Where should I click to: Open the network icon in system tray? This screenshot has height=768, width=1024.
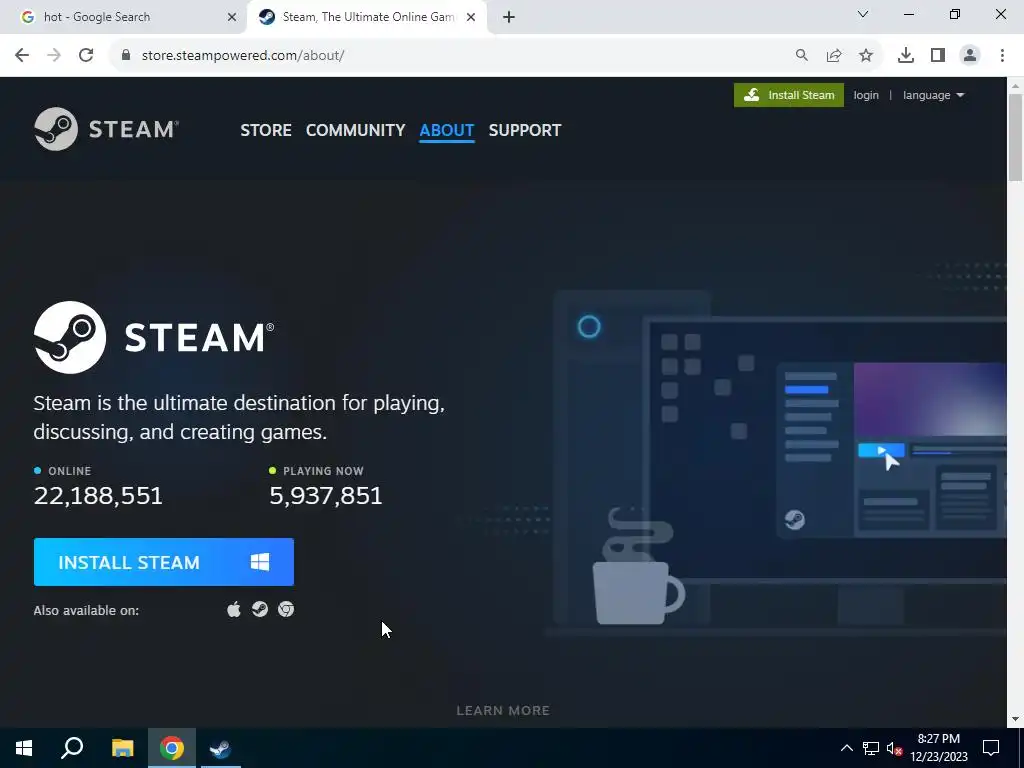[x=871, y=748]
